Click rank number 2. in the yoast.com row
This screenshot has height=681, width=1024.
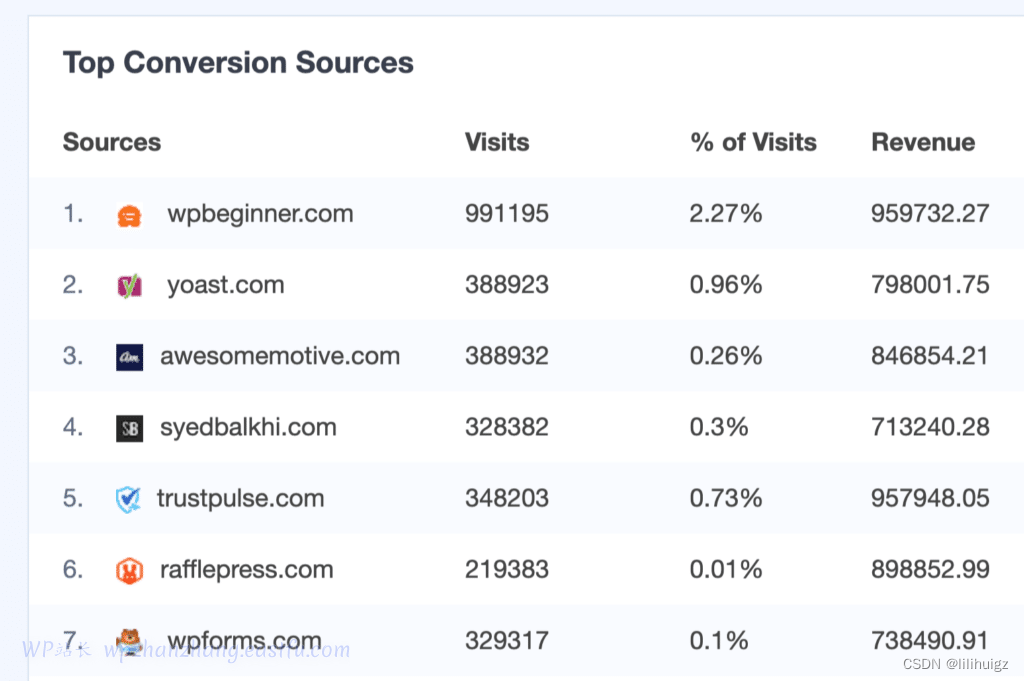[x=73, y=285]
